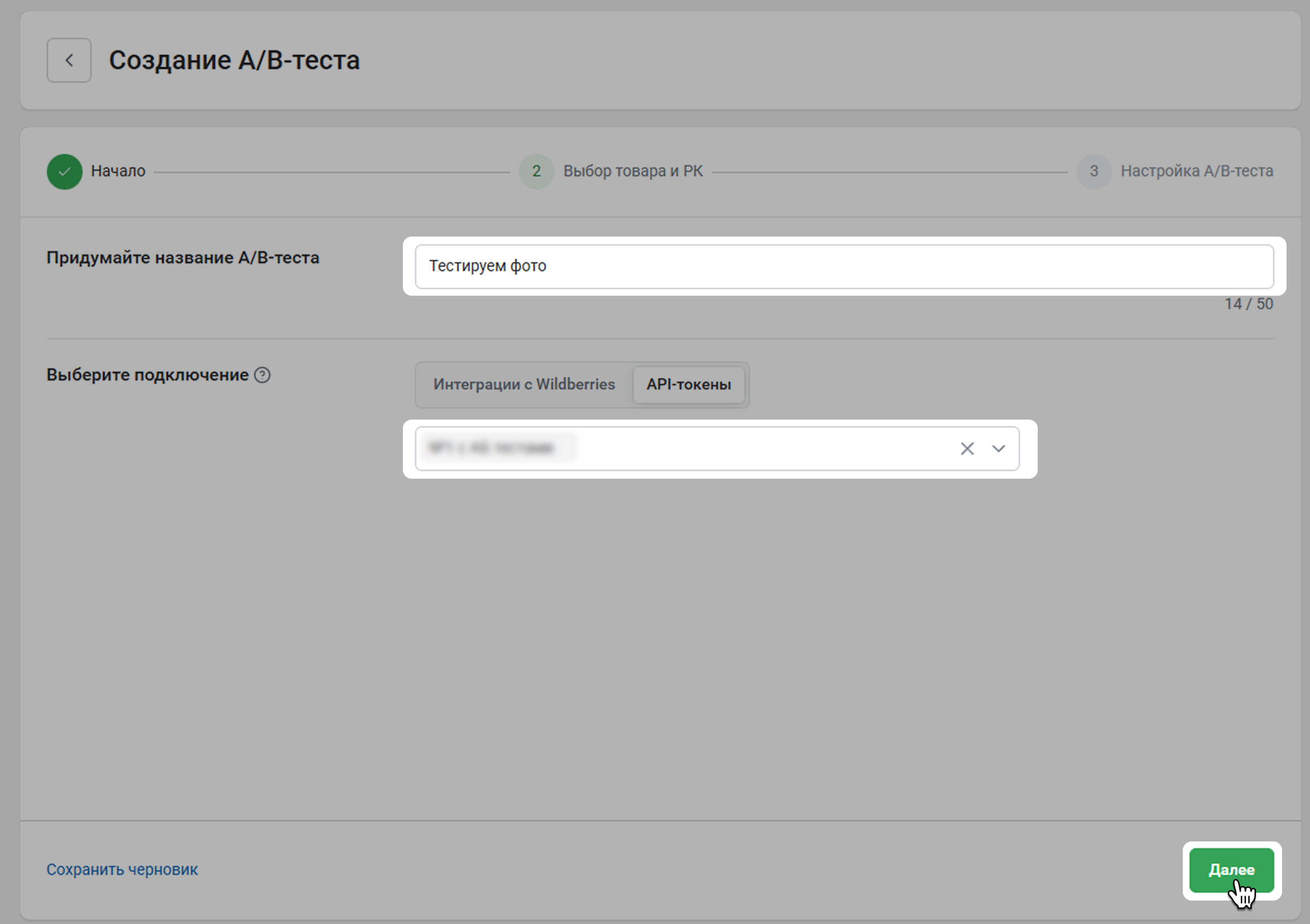Click the Выбор товара и РК step

pos(632,171)
